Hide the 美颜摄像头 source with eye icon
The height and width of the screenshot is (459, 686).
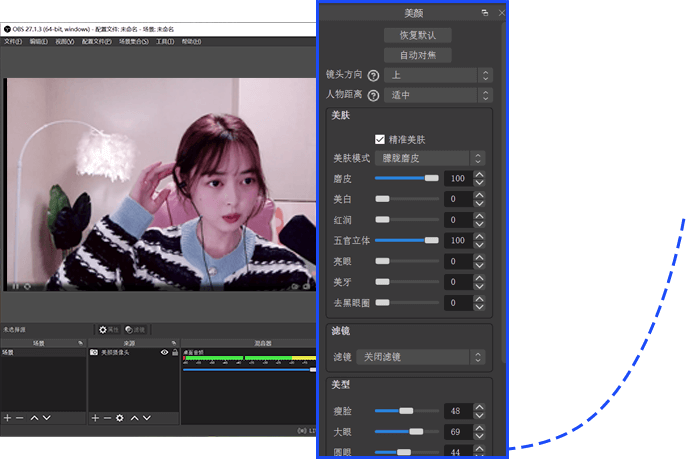point(165,353)
